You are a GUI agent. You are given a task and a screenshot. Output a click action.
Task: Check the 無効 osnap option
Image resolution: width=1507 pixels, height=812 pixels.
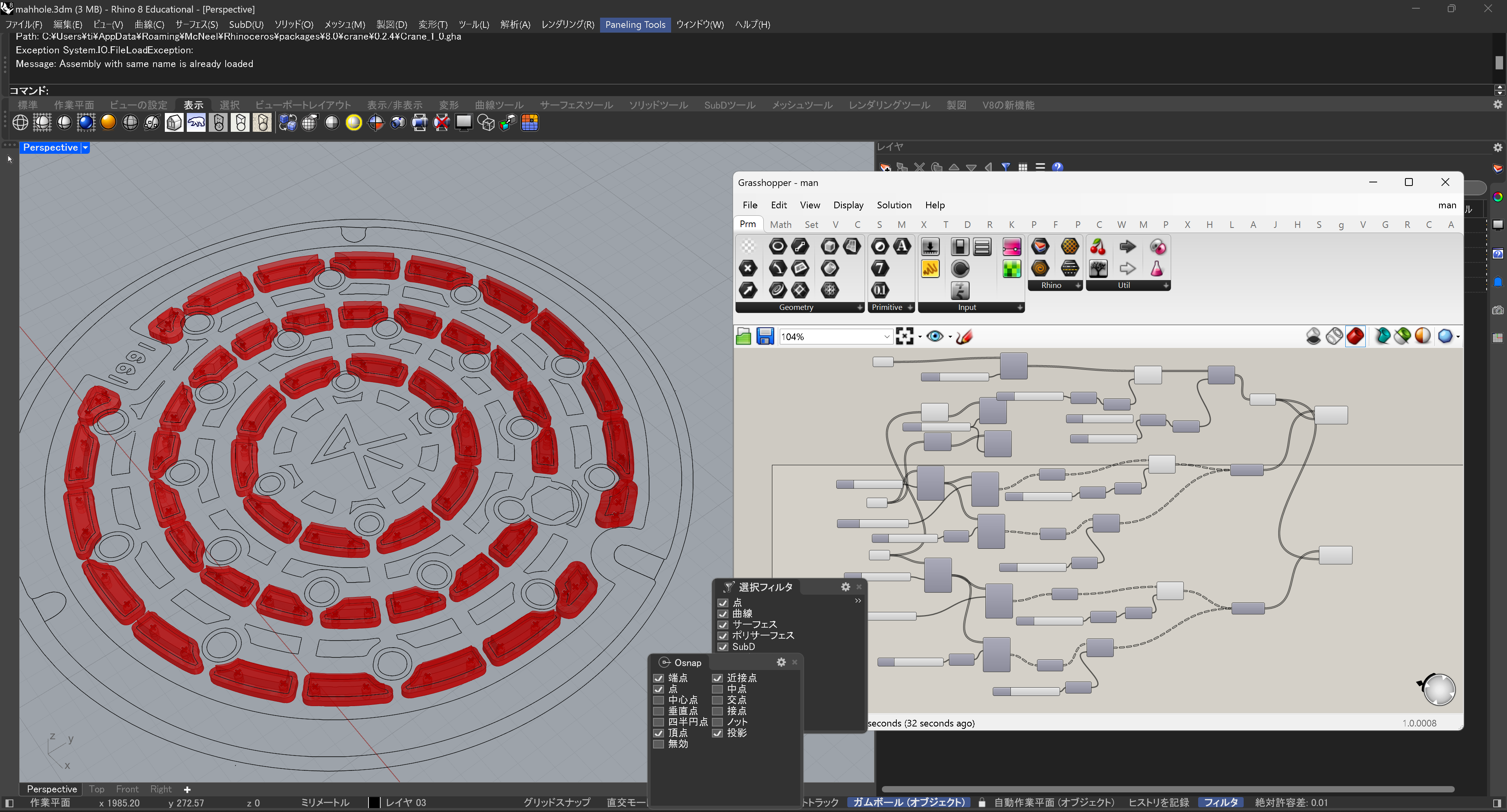tap(659, 744)
